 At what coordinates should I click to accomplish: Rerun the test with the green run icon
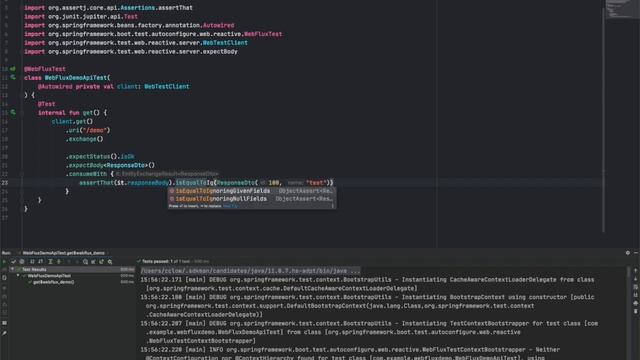[4, 262]
